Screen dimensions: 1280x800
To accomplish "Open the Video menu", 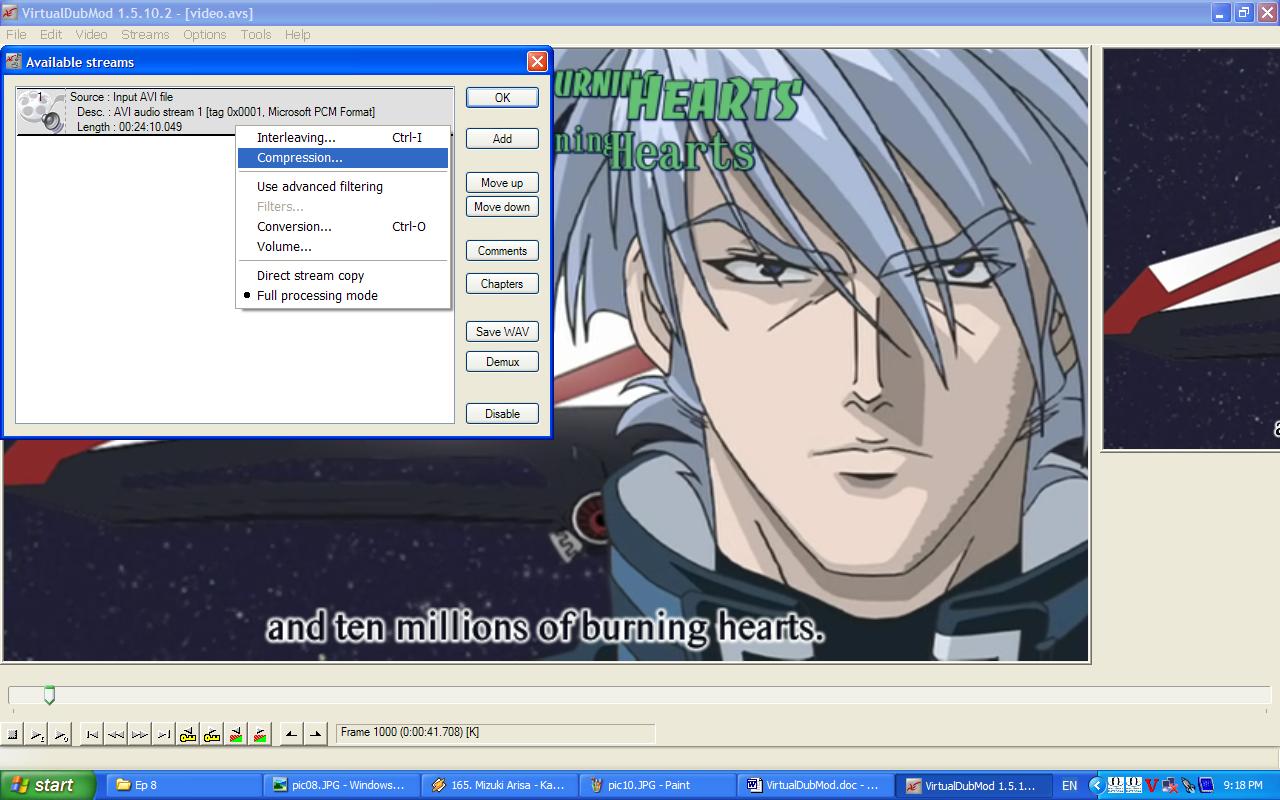I will (x=91, y=34).
